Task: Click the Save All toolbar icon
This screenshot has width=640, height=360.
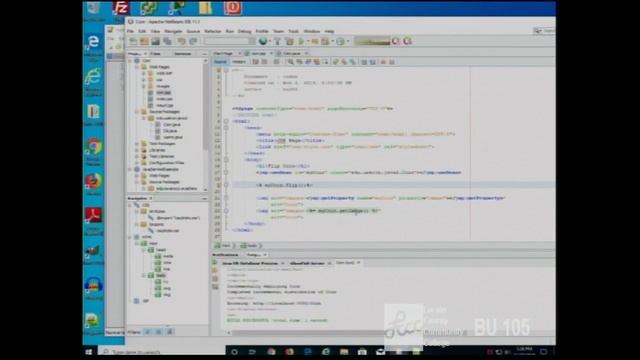Action: tap(167, 41)
